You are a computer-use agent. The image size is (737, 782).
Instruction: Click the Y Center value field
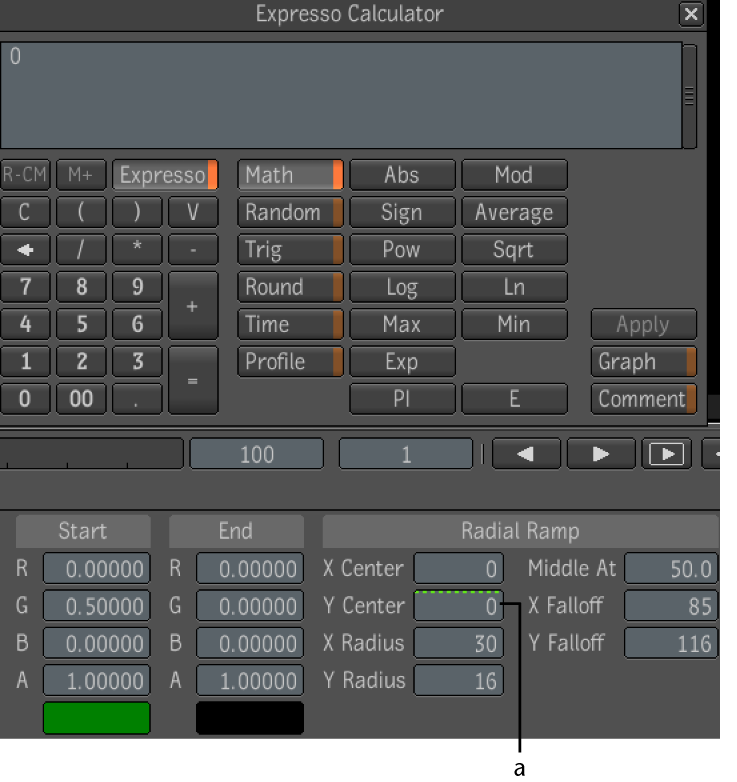pyautogui.click(x=459, y=606)
